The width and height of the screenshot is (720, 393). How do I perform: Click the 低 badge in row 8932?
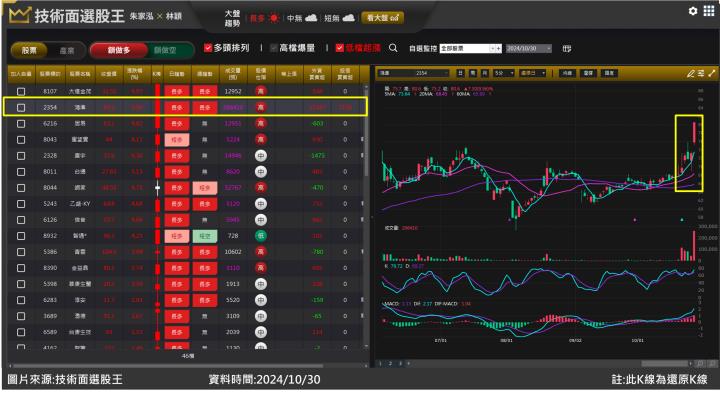tap(260, 236)
